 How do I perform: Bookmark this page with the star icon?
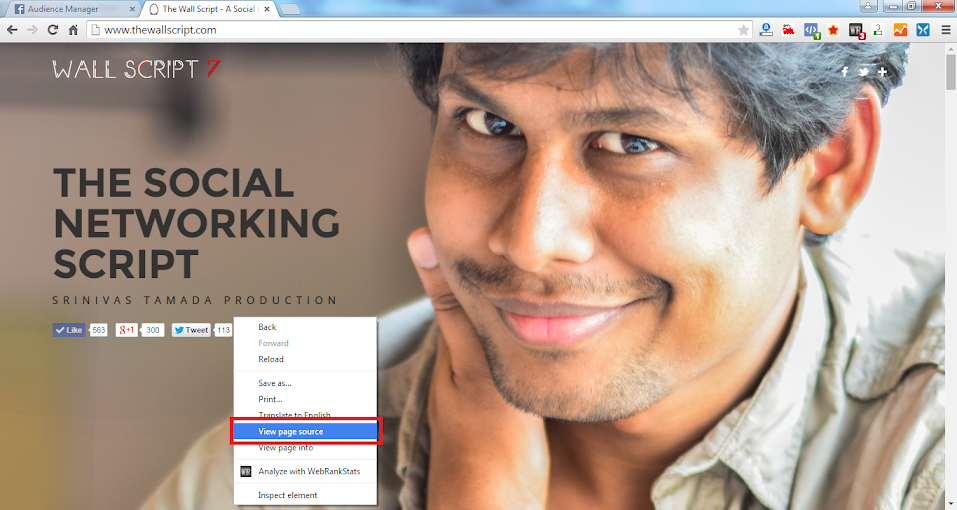click(743, 30)
